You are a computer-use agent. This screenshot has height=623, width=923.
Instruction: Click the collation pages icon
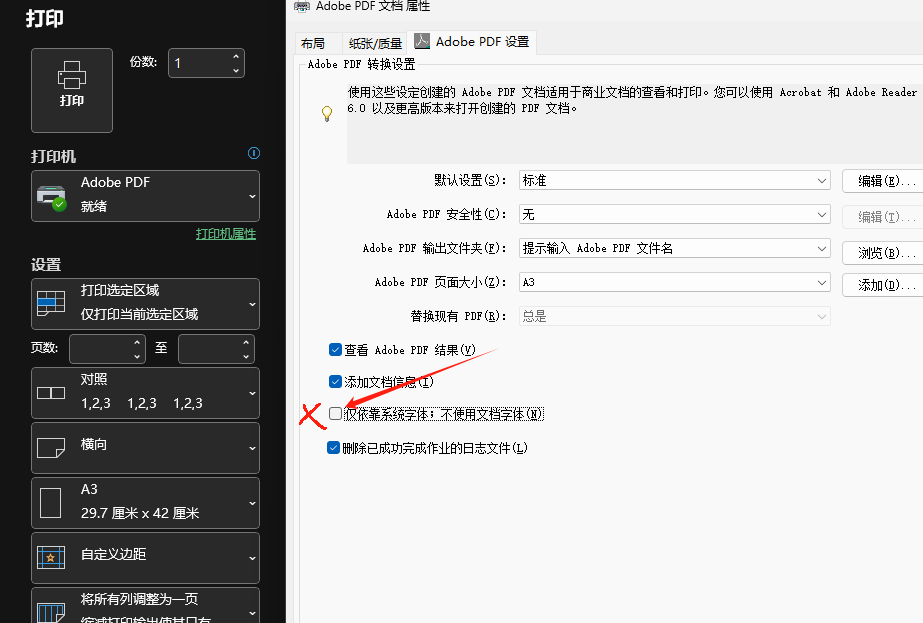(x=51, y=393)
